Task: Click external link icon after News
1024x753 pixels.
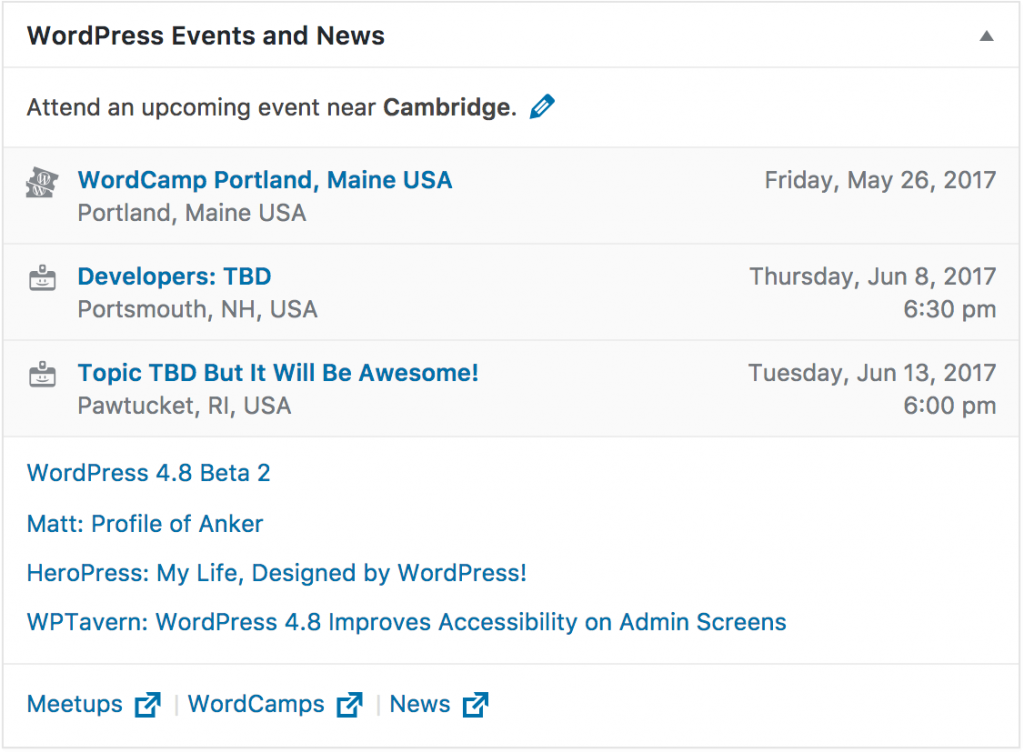Action: [x=475, y=705]
